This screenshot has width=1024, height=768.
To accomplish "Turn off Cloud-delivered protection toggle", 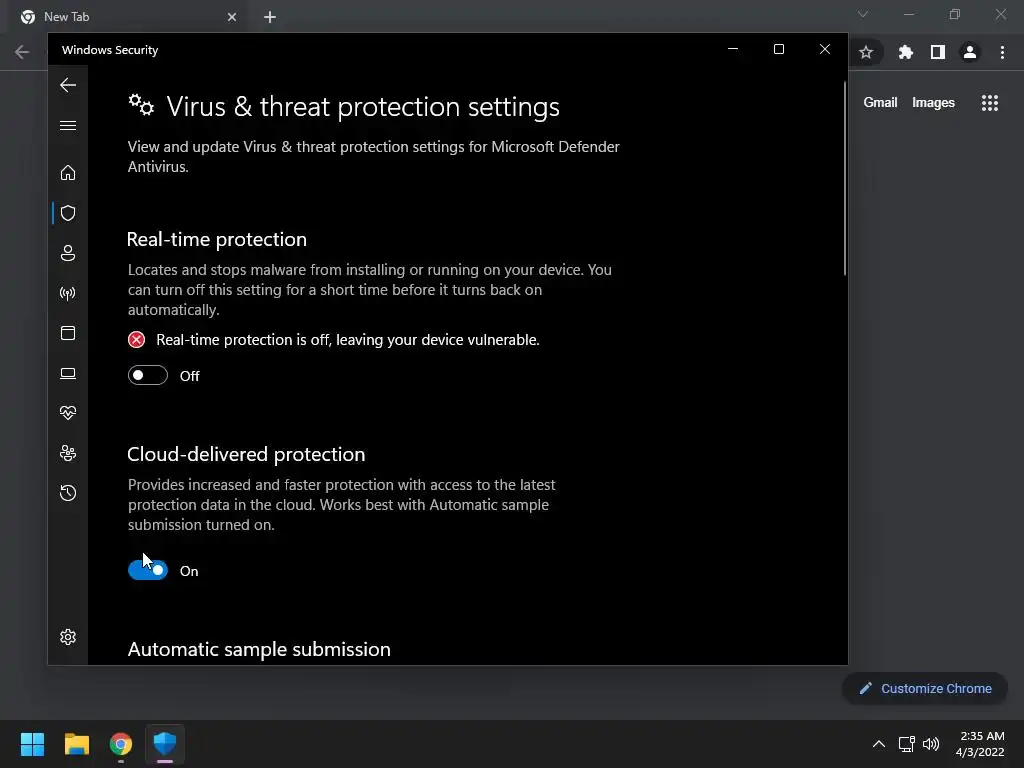I will click(x=148, y=570).
